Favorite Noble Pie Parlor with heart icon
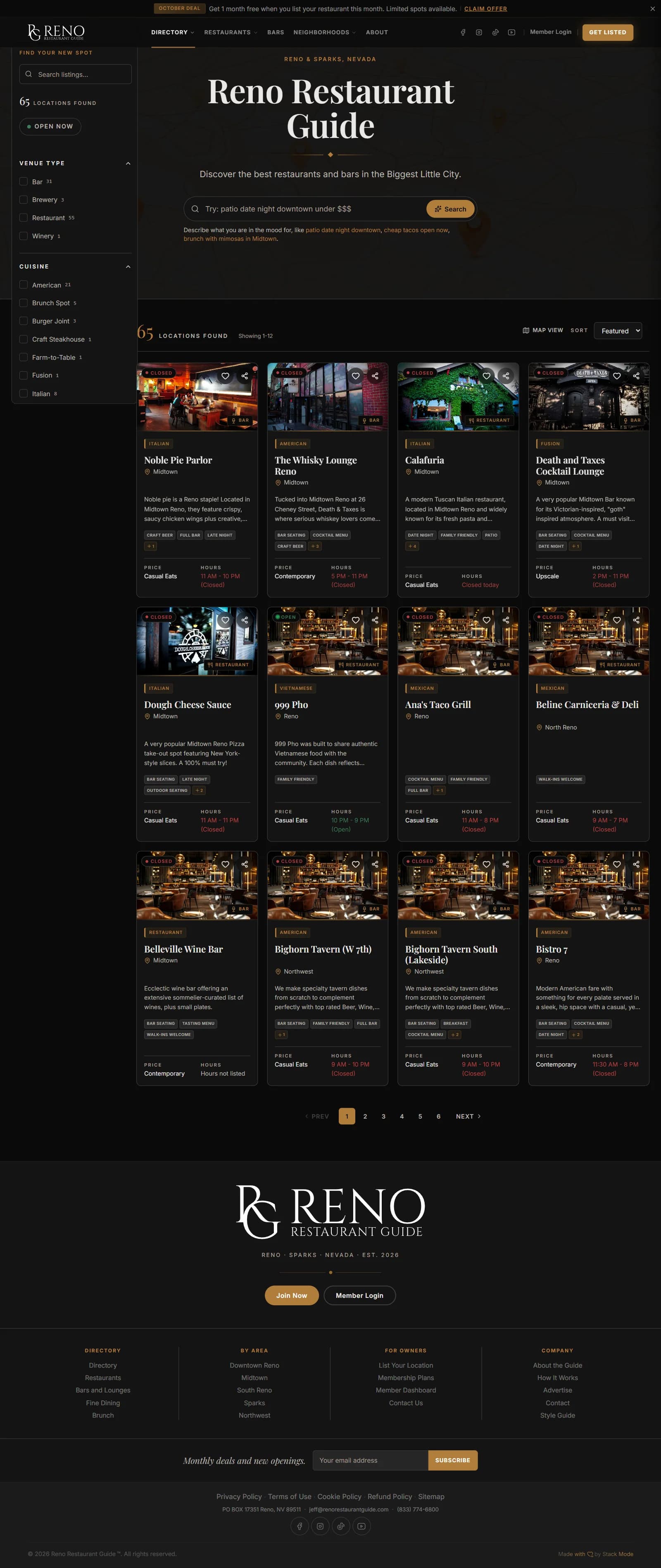 pyautogui.click(x=225, y=376)
